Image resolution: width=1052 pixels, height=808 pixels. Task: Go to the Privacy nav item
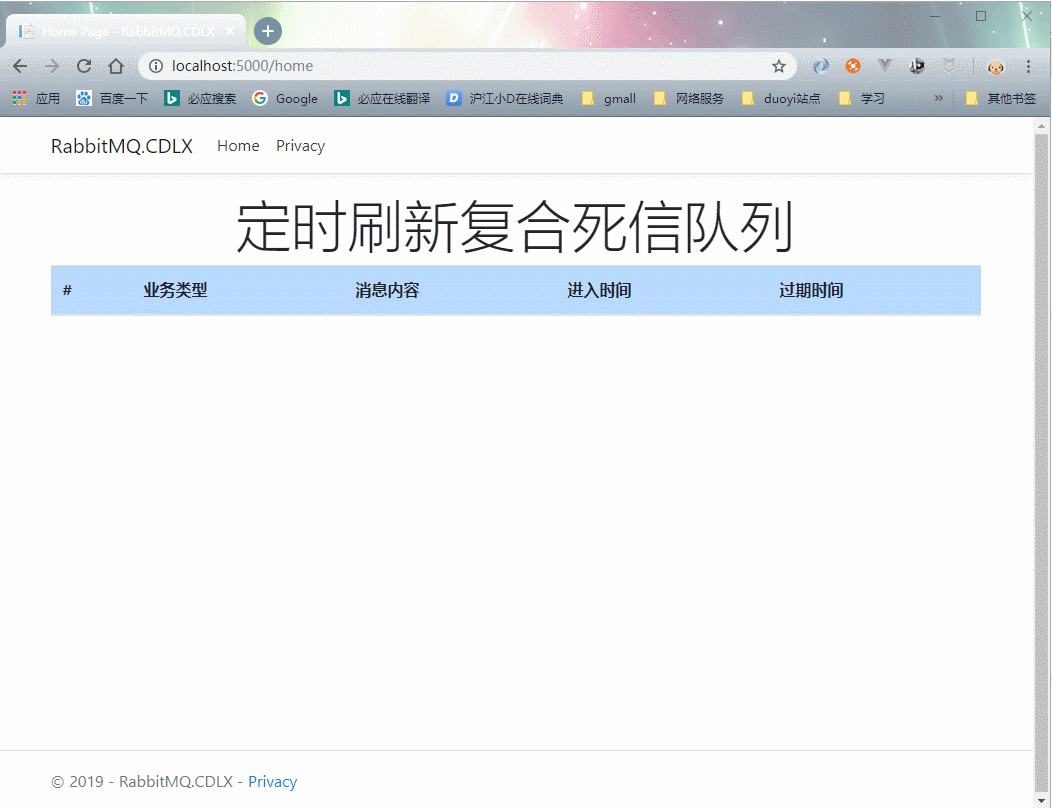pyautogui.click(x=301, y=146)
